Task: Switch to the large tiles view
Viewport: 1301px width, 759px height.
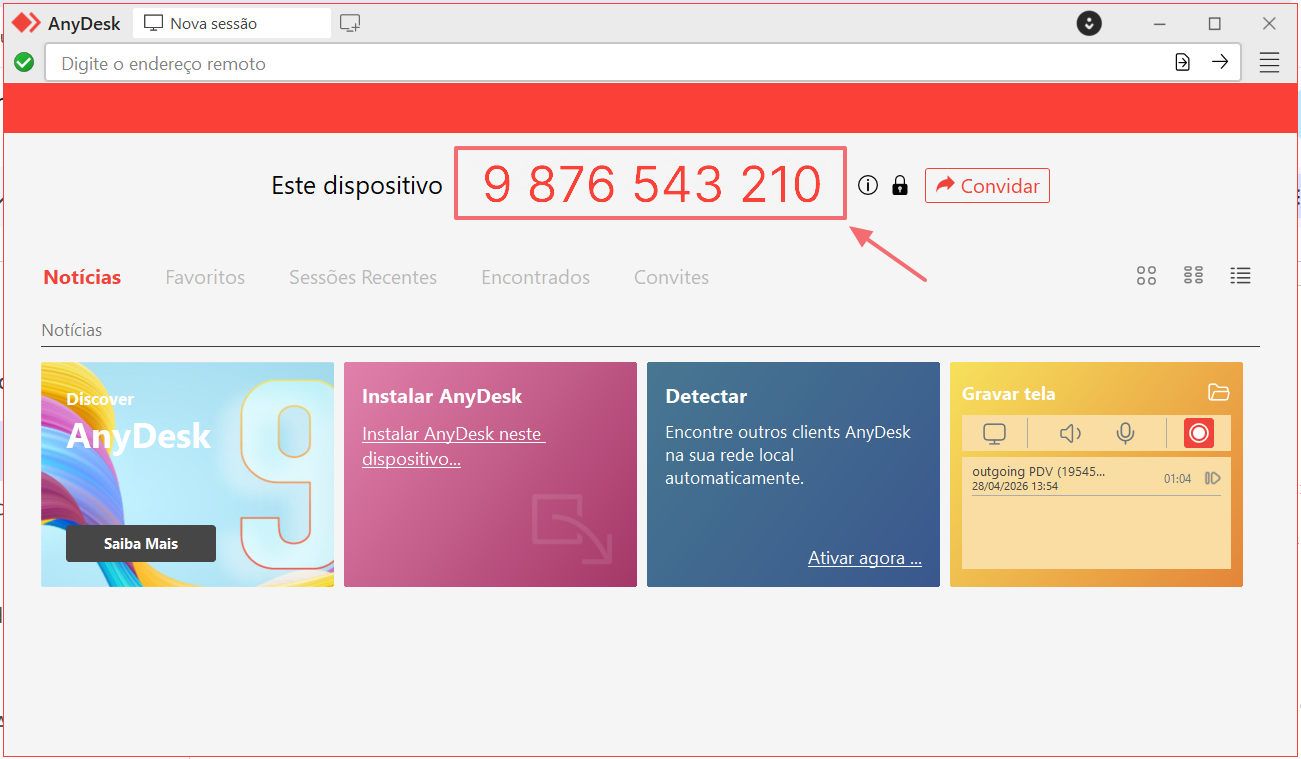Action: (x=1146, y=275)
